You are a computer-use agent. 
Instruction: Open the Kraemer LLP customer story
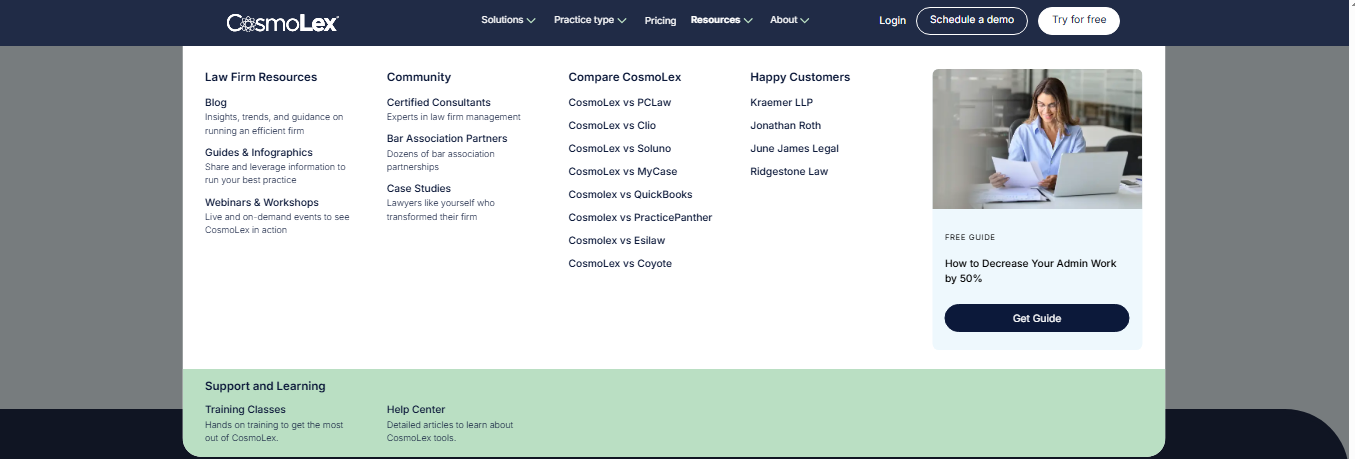782,102
